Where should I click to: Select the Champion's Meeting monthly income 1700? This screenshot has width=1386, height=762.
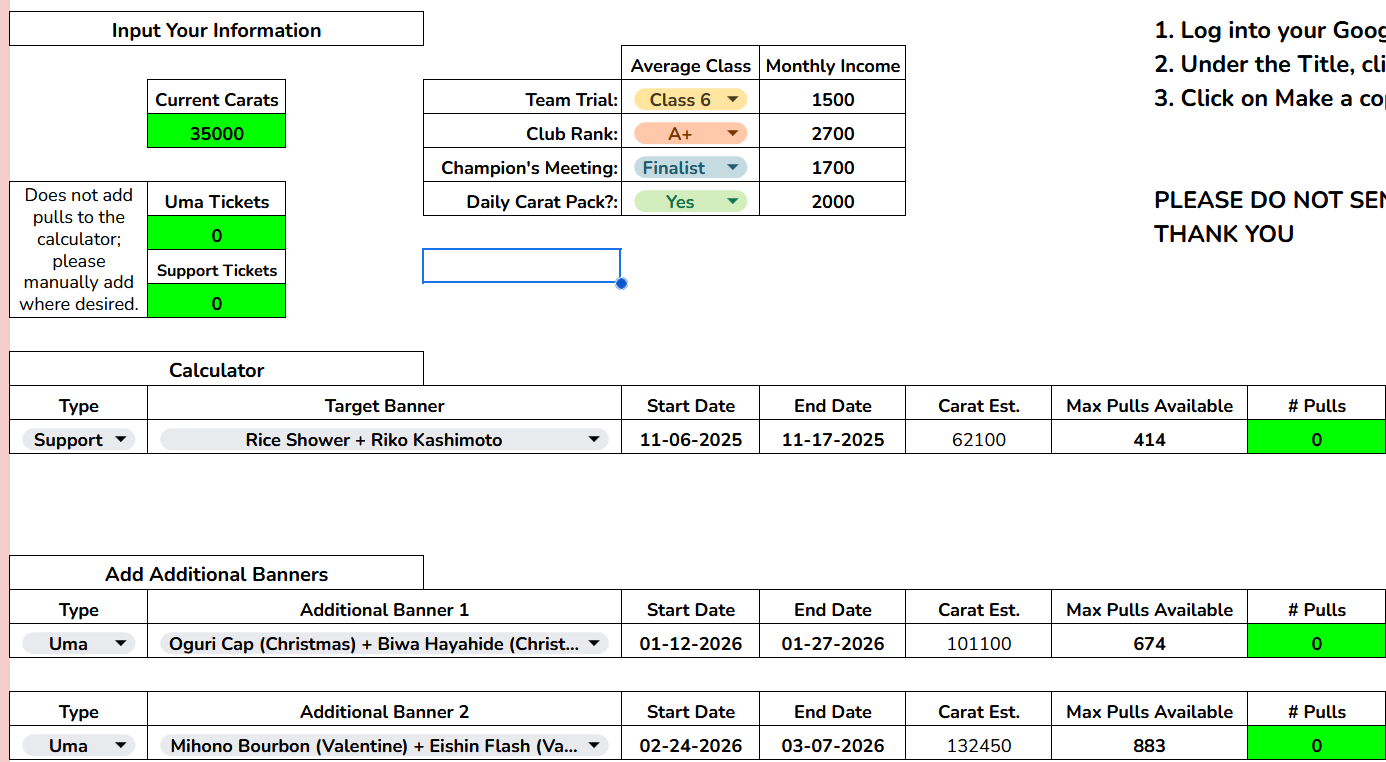[x=833, y=165]
